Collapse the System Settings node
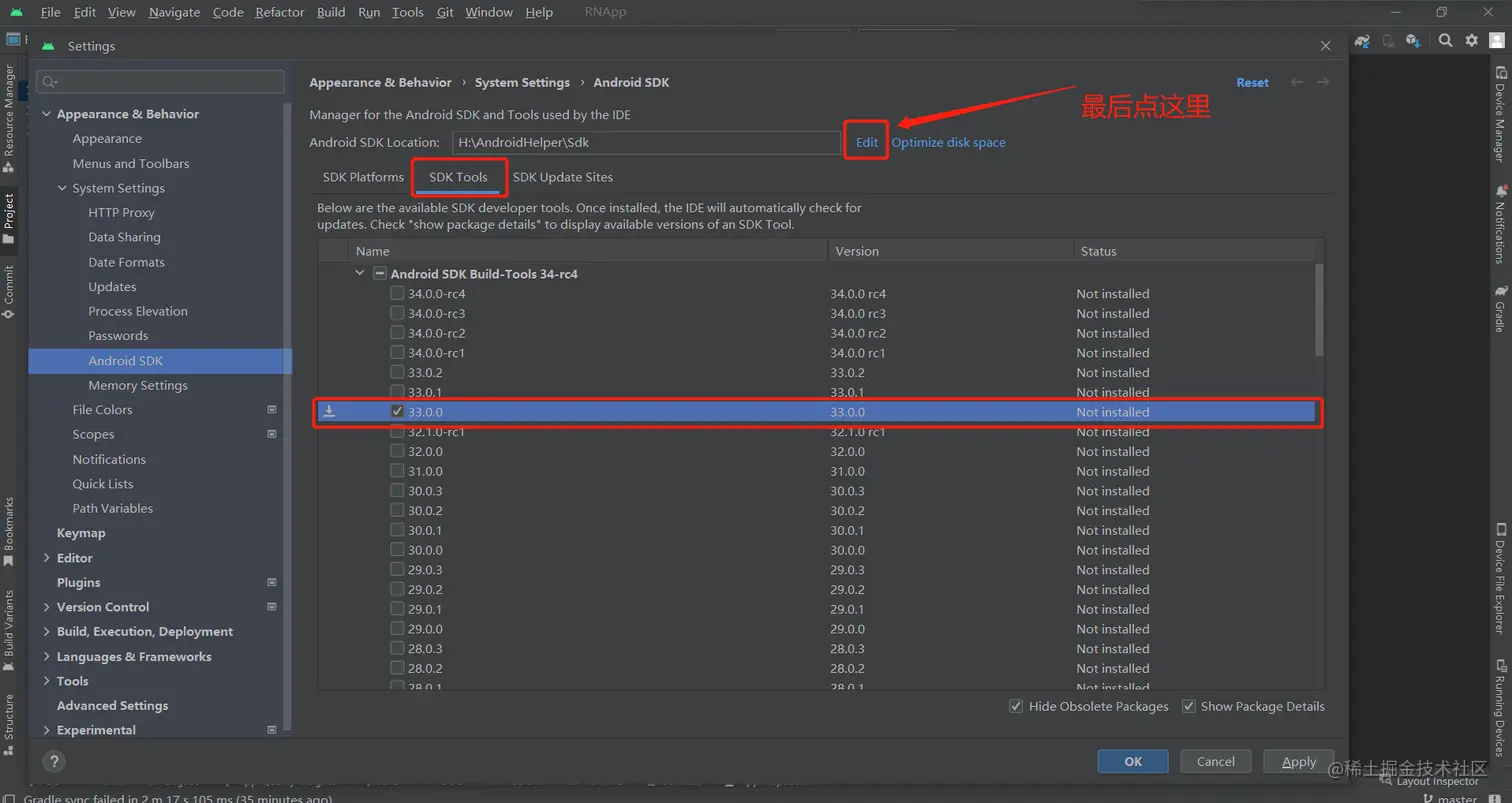1512x803 pixels. coord(62,188)
